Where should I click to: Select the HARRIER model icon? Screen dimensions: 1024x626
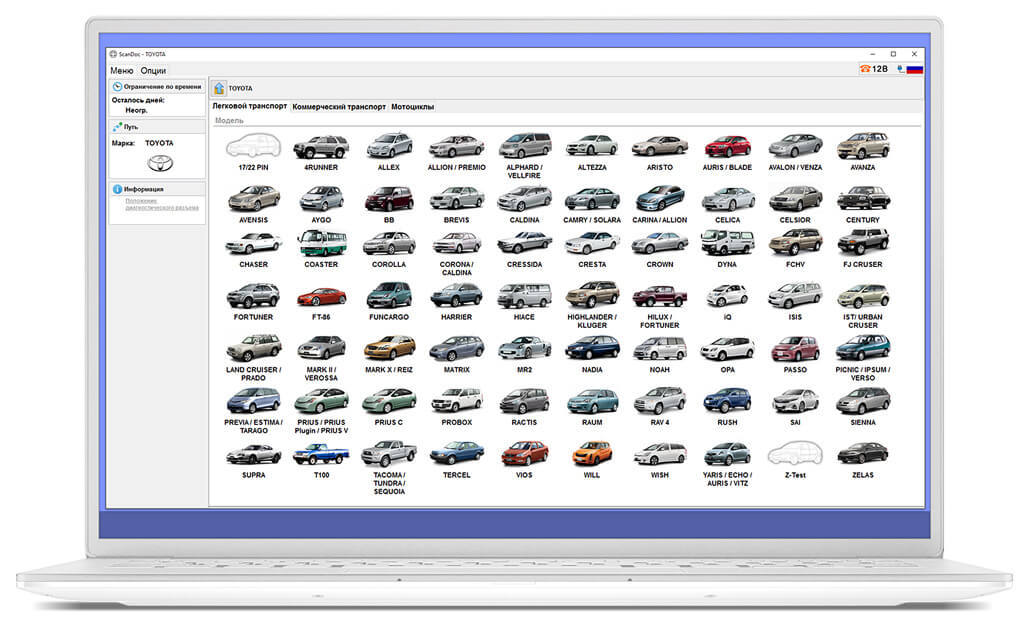click(456, 296)
